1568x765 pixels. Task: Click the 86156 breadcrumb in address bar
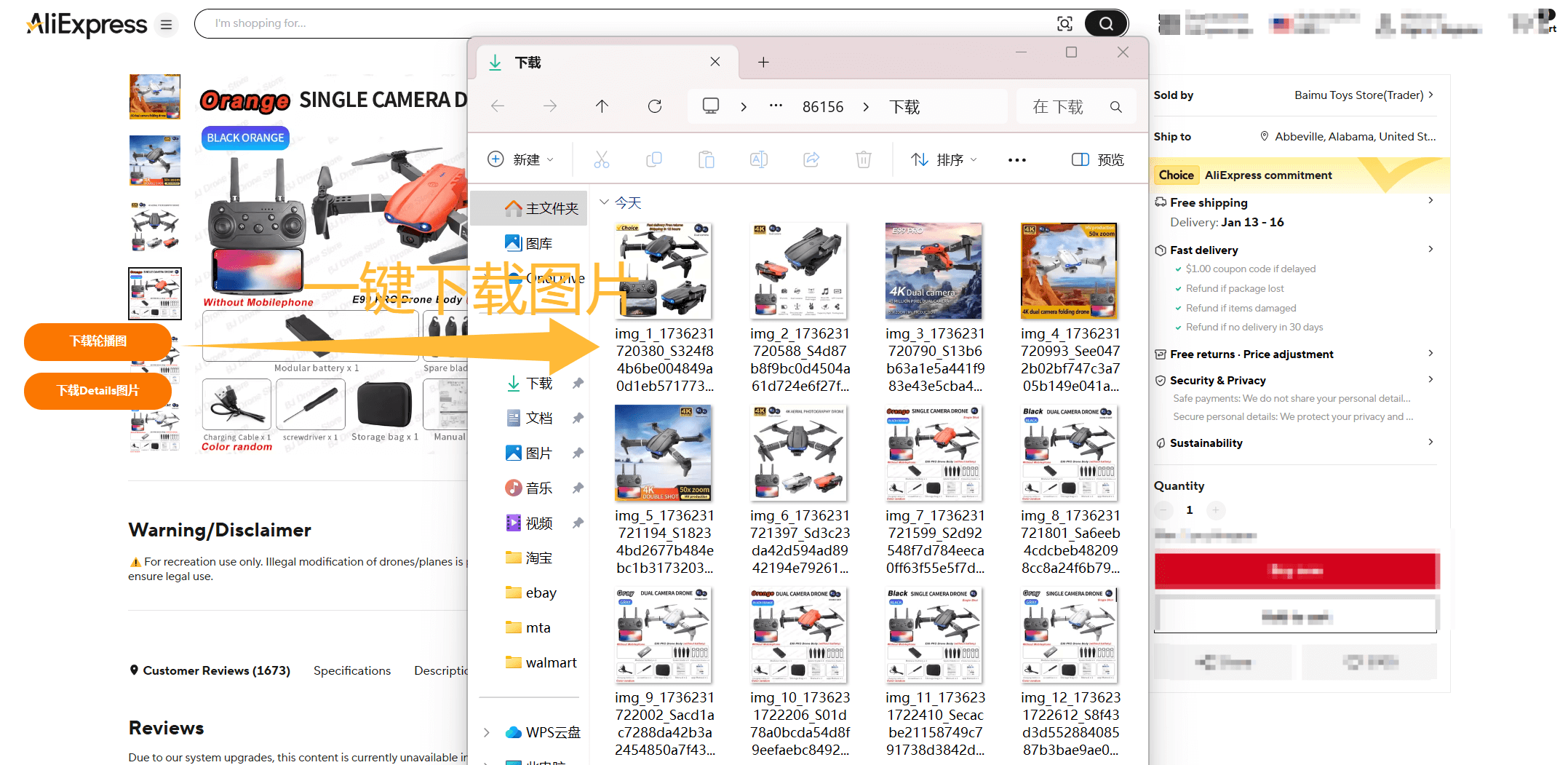click(x=823, y=107)
